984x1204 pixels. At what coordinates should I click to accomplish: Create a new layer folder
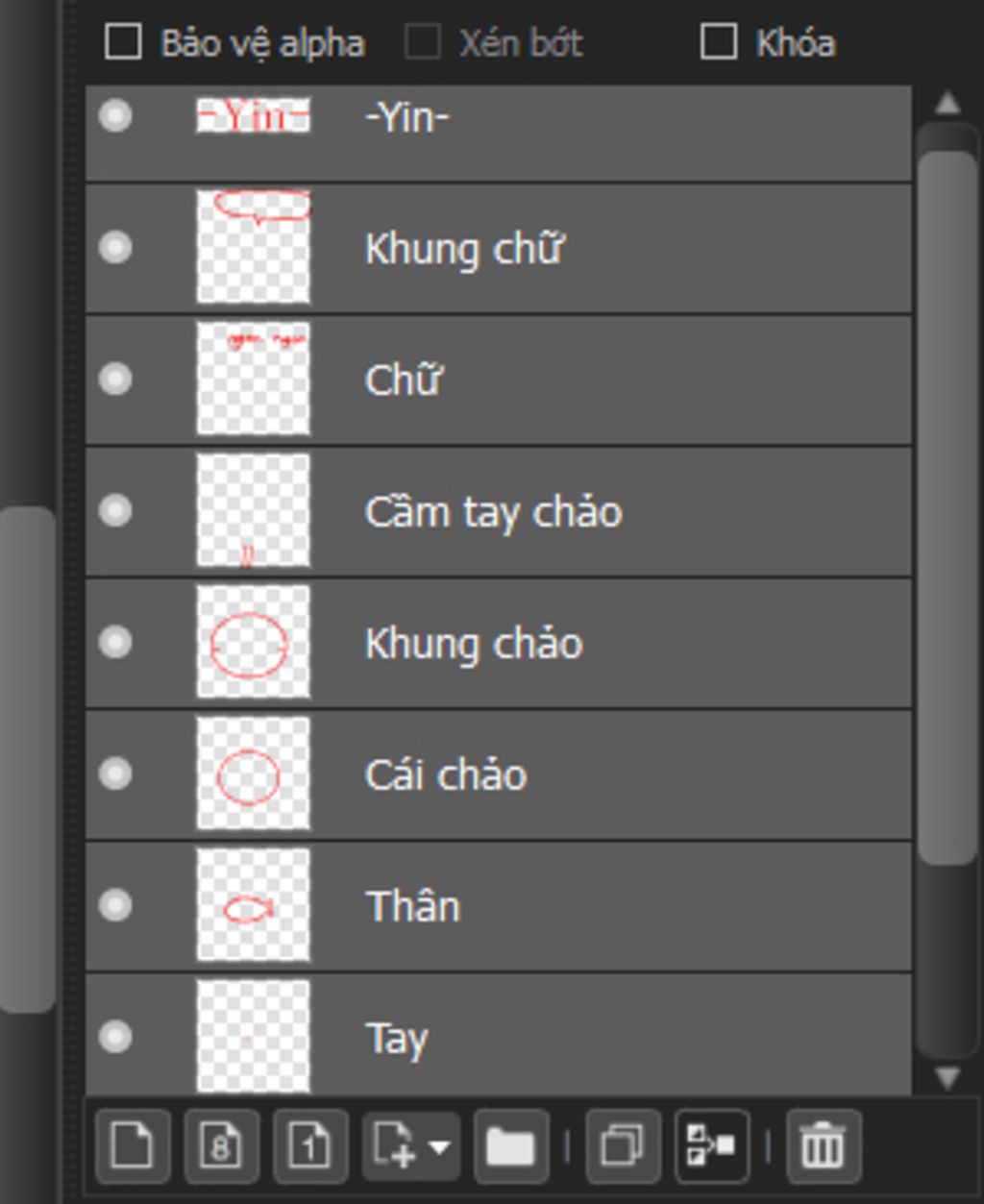[511, 1146]
